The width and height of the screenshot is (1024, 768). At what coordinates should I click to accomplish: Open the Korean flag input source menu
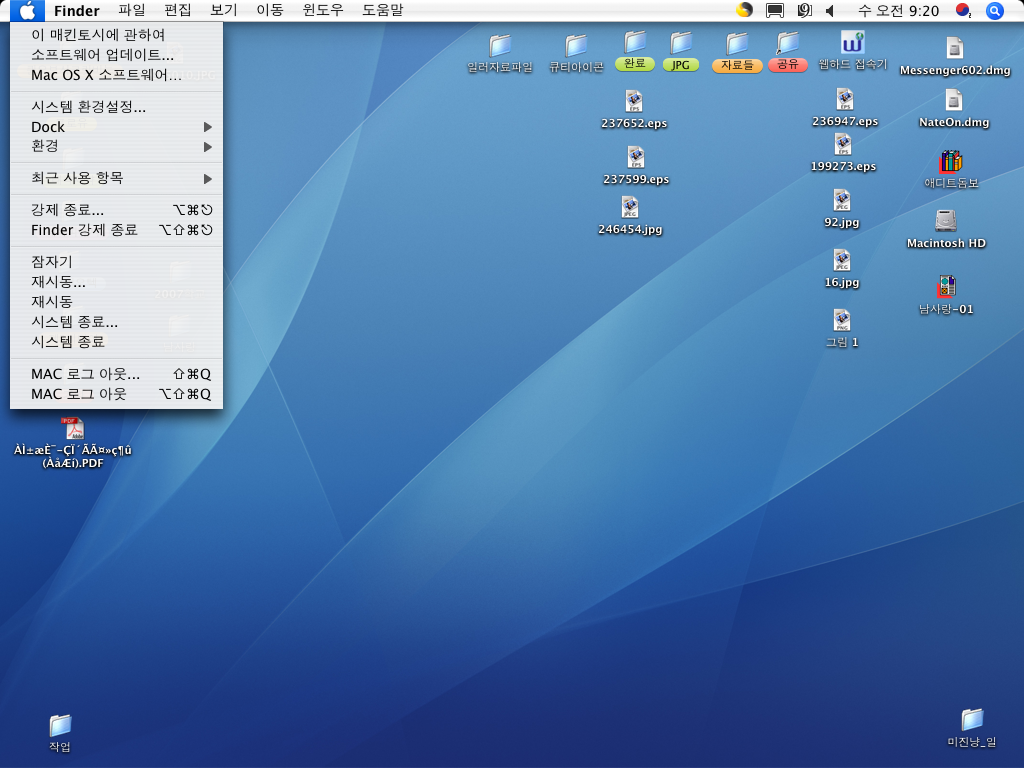click(x=963, y=11)
